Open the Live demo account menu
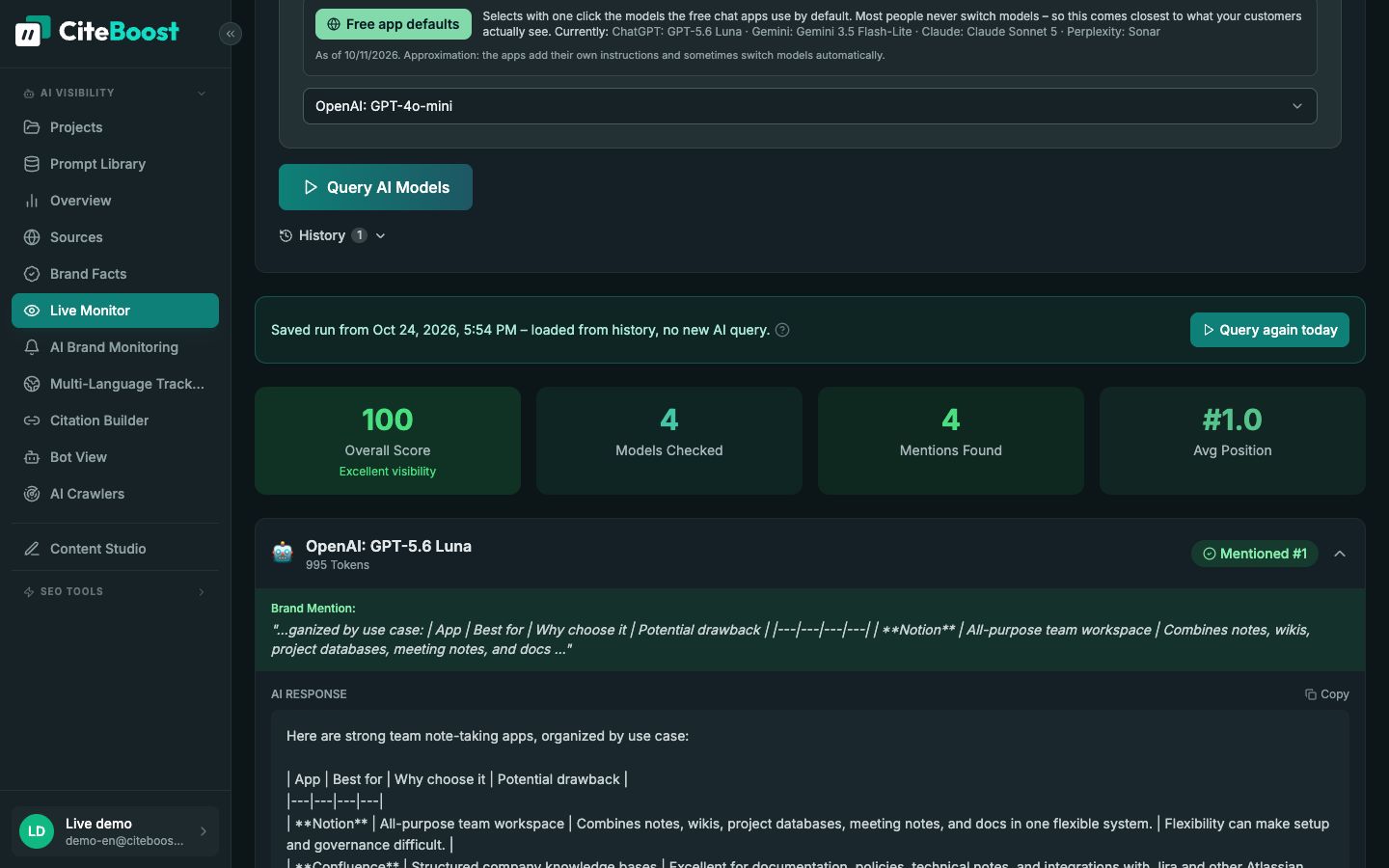This screenshot has height=868, width=1389. pyautogui.click(x=115, y=831)
